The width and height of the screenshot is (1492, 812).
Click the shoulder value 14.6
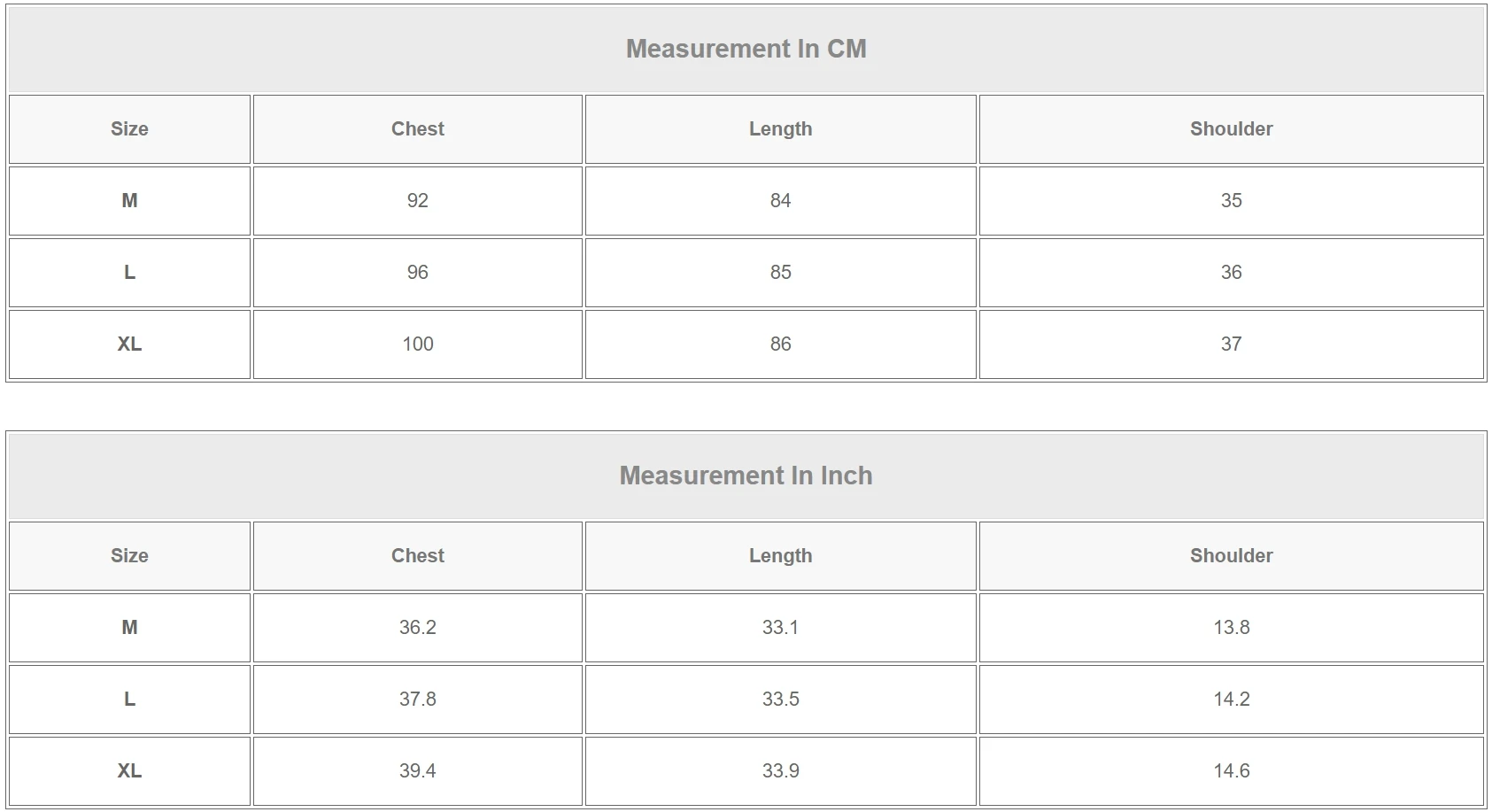1231,771
